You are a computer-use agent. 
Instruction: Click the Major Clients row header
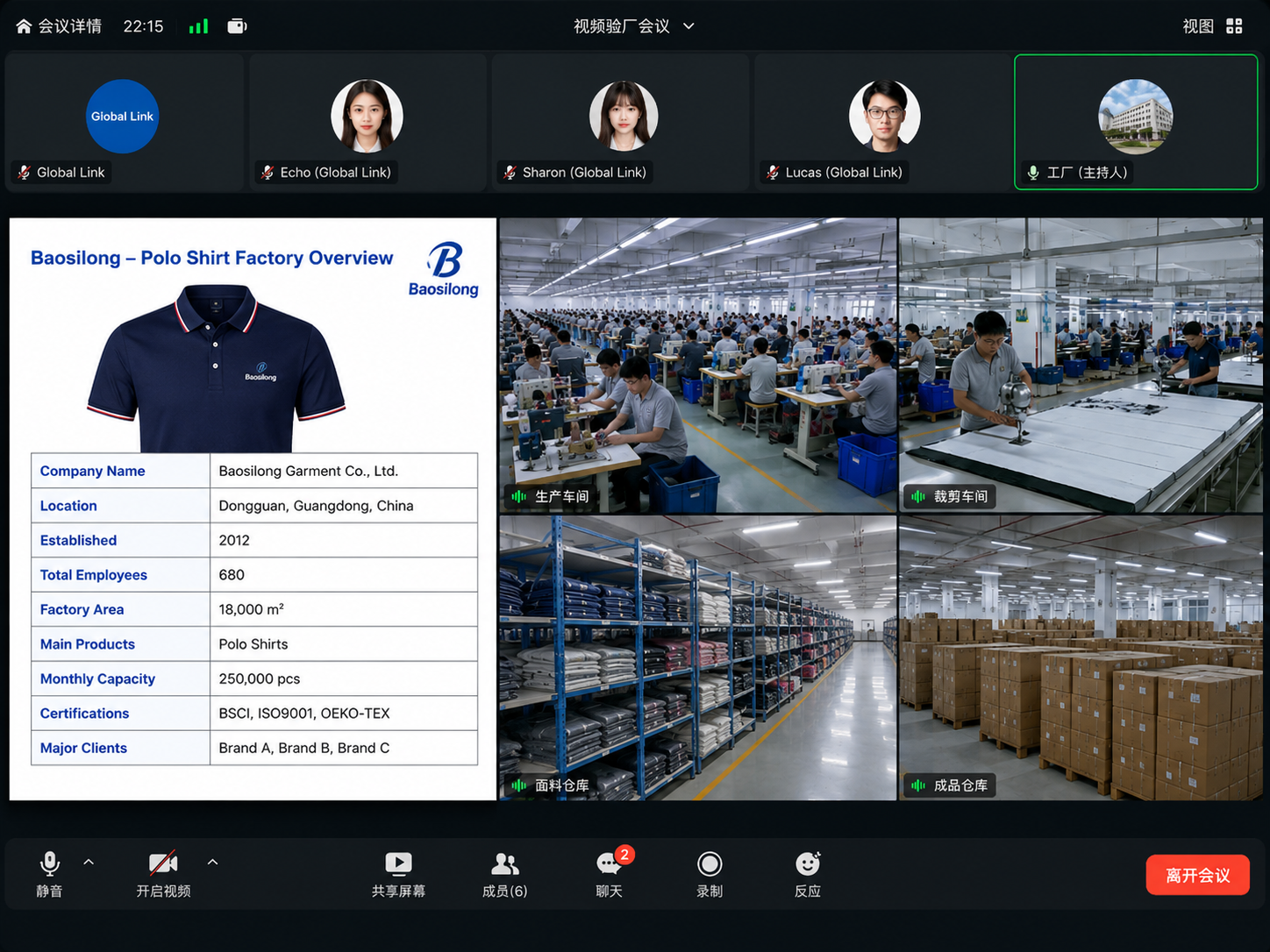121,748
